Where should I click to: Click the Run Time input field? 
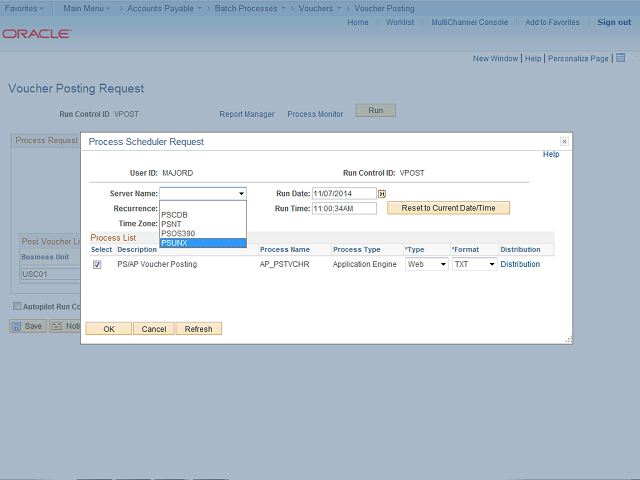(x=344, y=209)
